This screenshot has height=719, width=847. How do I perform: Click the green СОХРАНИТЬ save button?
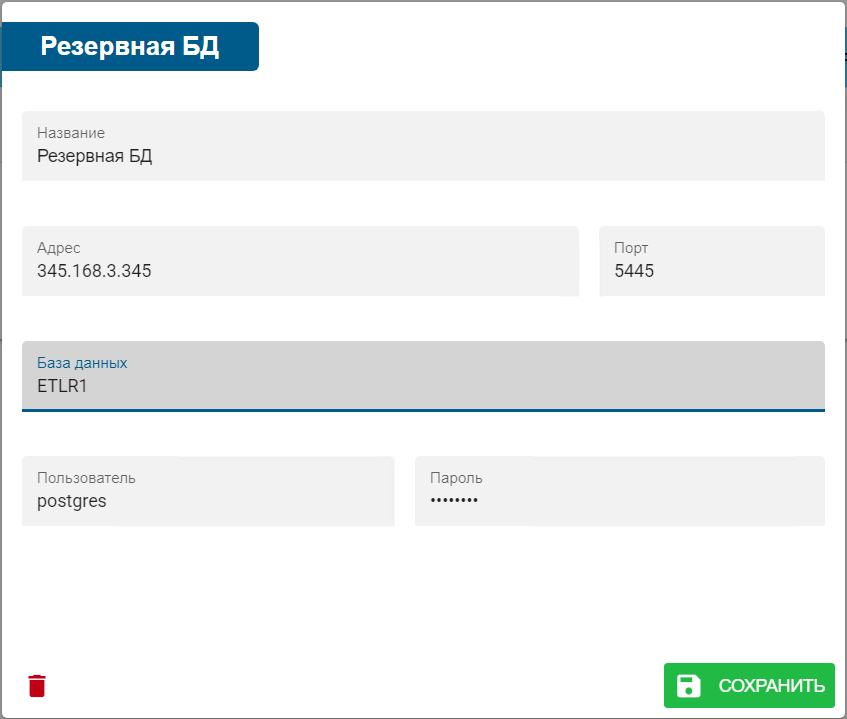coord(749,685)
